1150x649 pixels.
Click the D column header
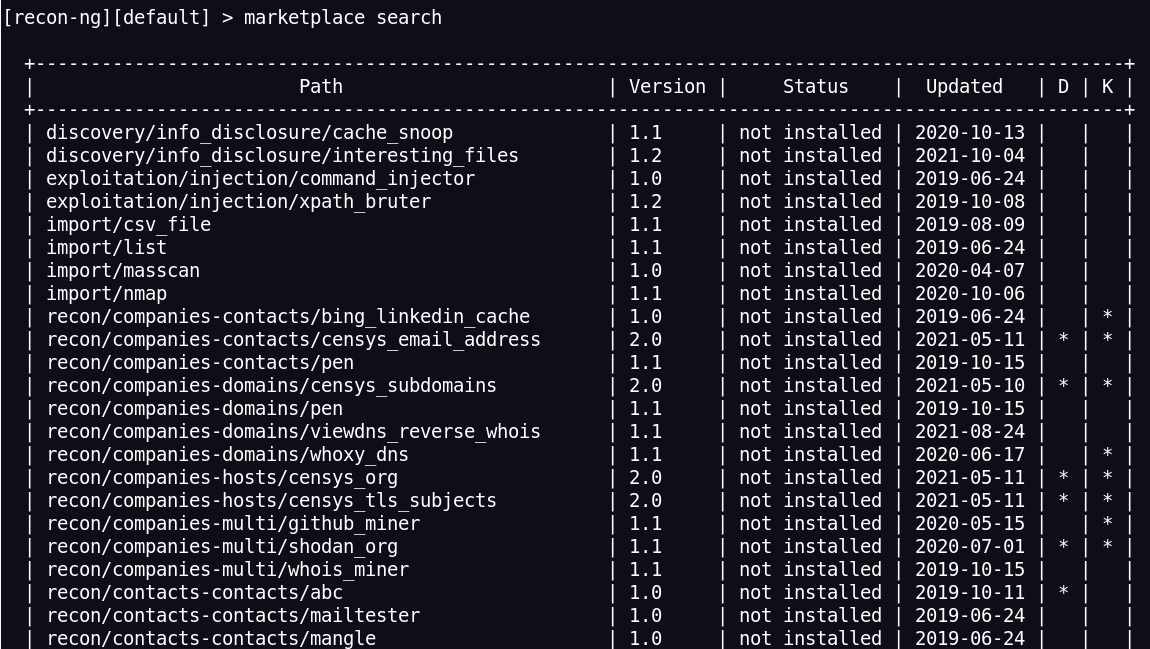click(x=1063, y=87)
